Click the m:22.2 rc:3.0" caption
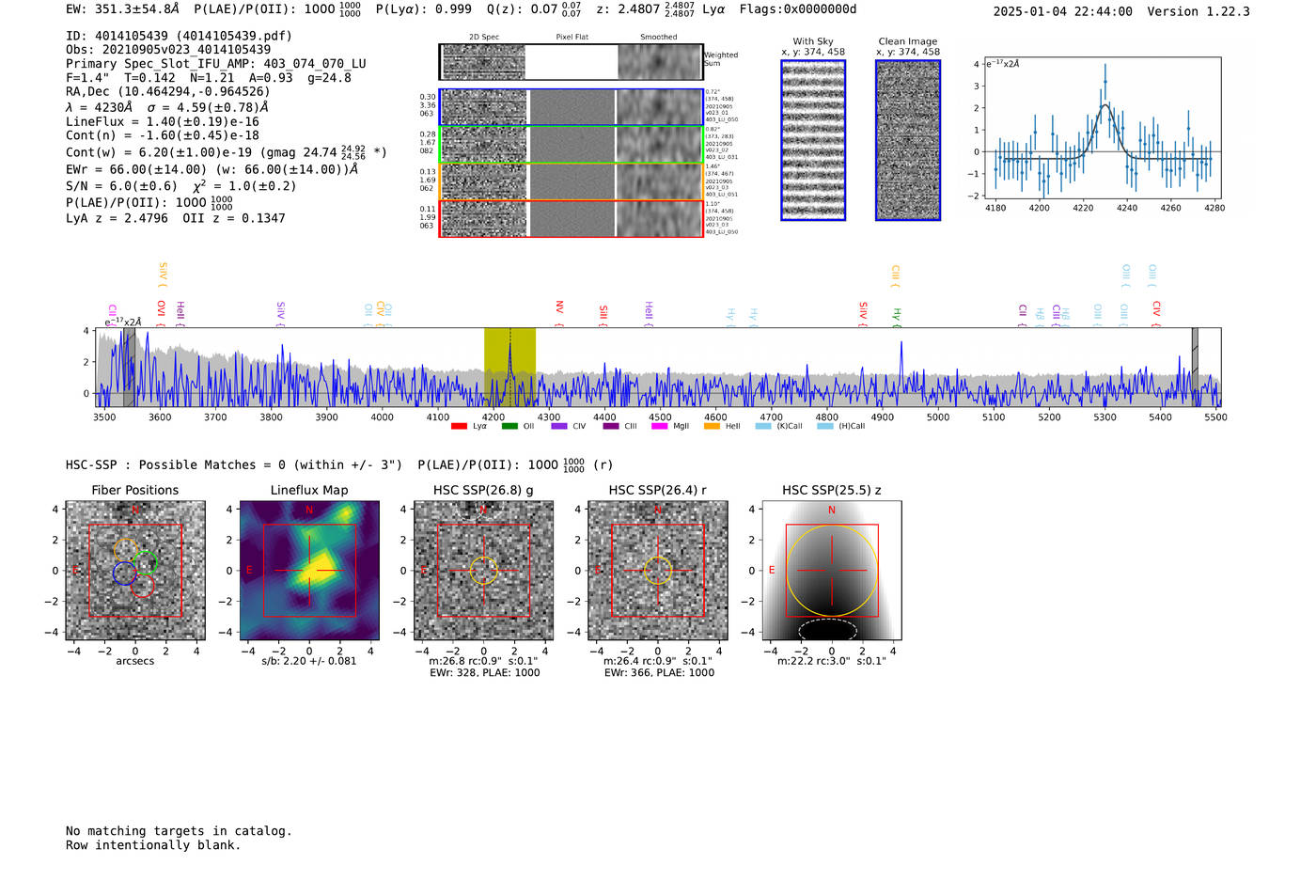1316x896 pixels. pos(832,661)
